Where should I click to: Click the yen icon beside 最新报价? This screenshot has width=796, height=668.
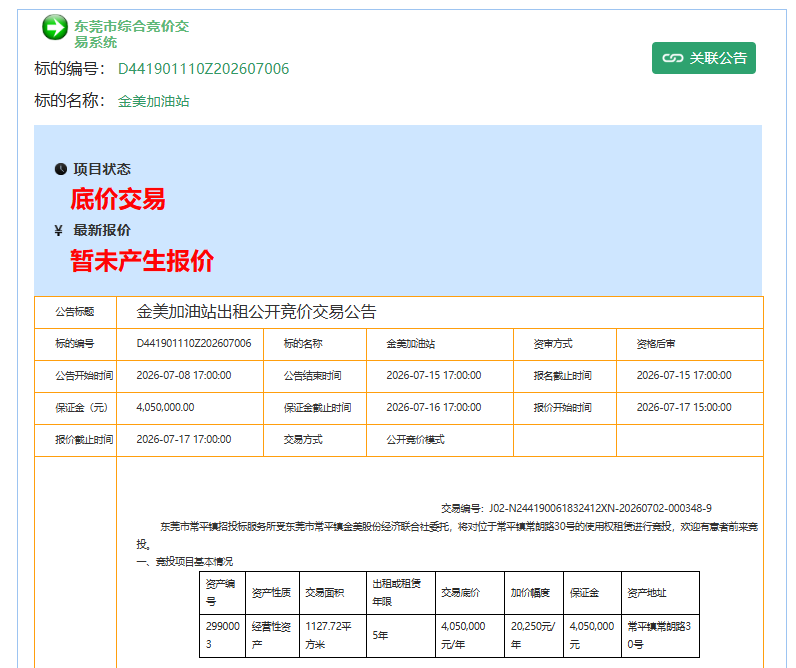tap(58, 230)
